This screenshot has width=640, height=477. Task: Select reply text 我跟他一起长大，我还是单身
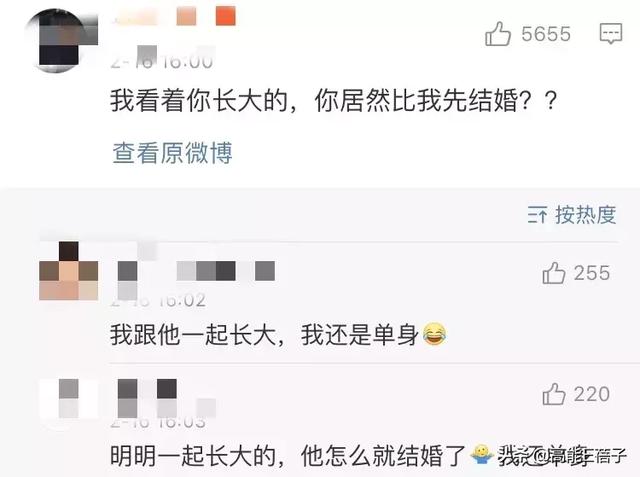[264, 335]
